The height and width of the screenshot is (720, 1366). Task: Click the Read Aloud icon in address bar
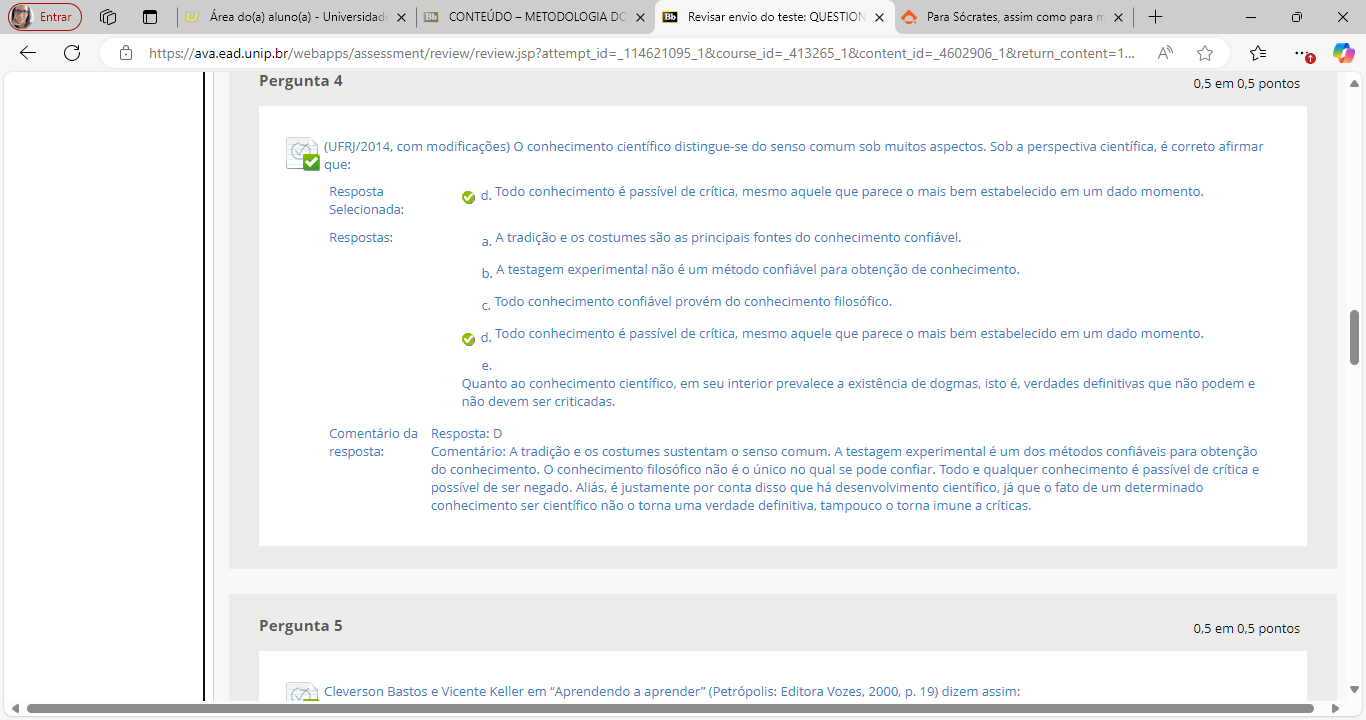click(x=1165, y=53)
